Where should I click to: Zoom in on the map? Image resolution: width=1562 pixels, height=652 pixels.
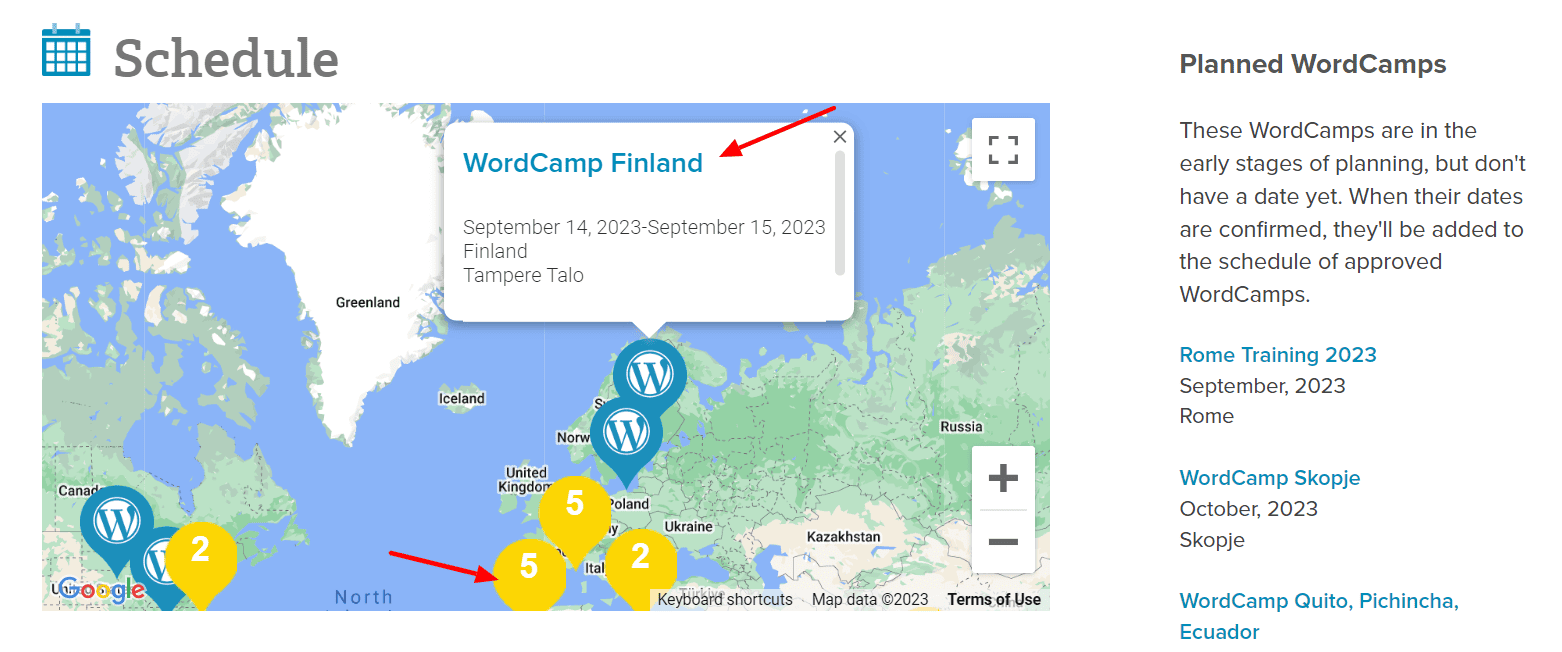point(1003,478)
